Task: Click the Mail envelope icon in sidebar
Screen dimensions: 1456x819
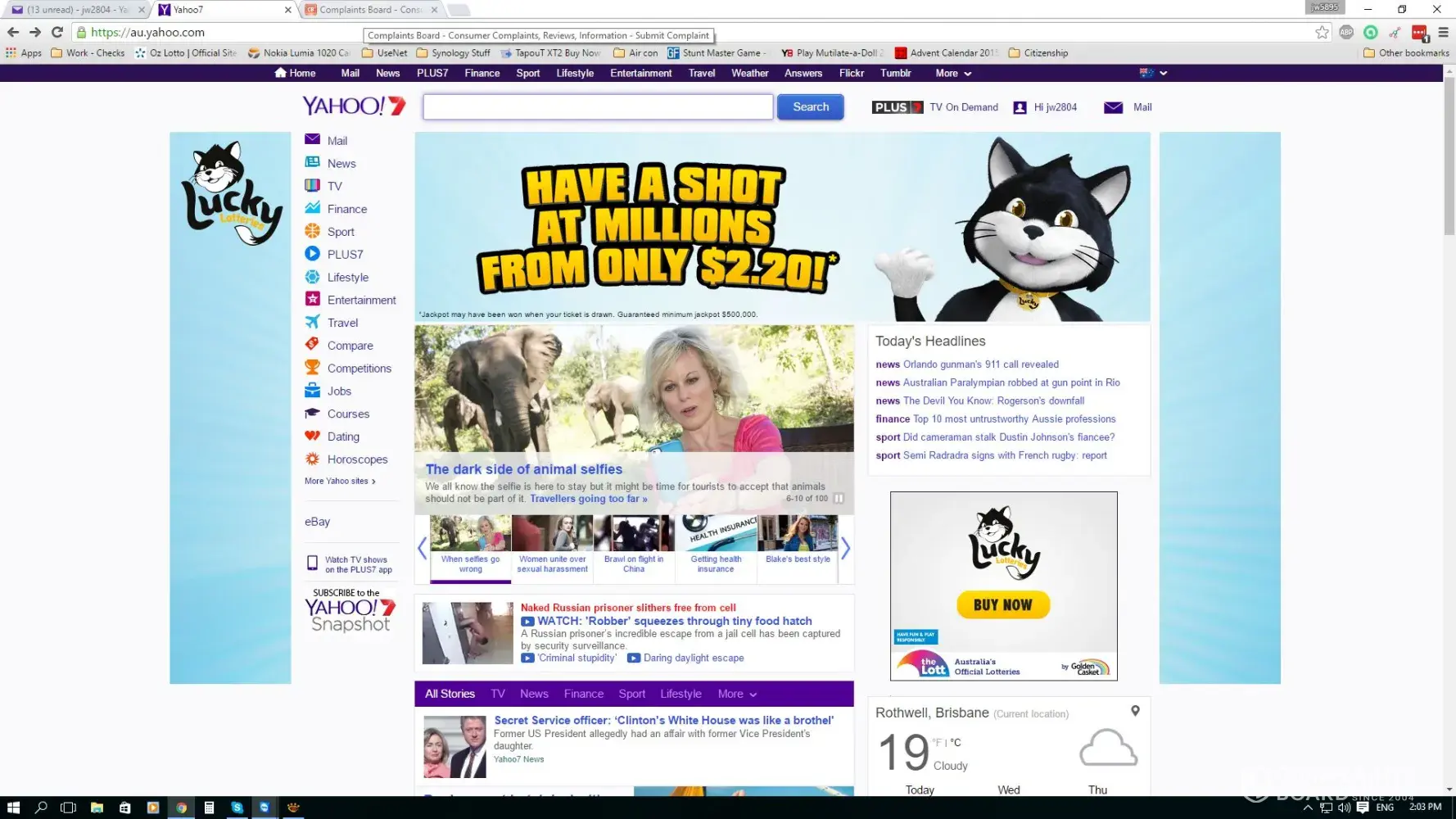Action: (312, 140)
